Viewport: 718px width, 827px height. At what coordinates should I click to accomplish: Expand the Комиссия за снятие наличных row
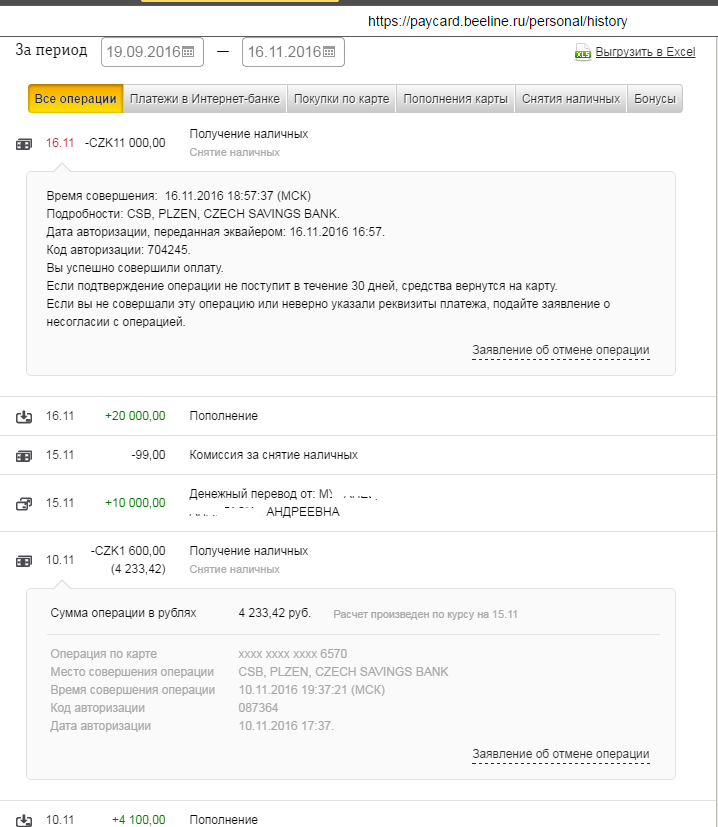(273, 455)
